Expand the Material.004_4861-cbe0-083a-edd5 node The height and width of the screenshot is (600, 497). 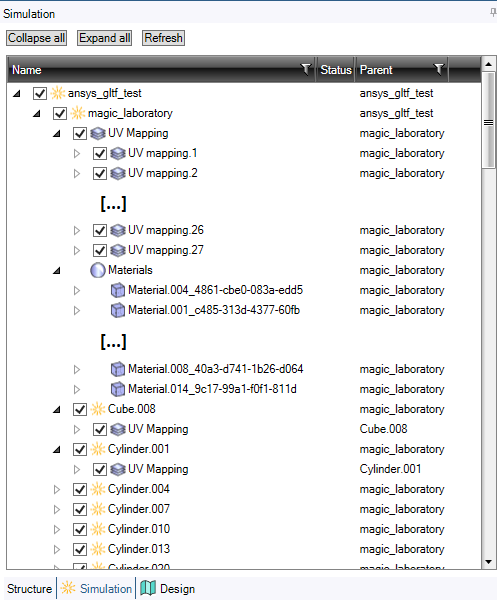[77, 290]
